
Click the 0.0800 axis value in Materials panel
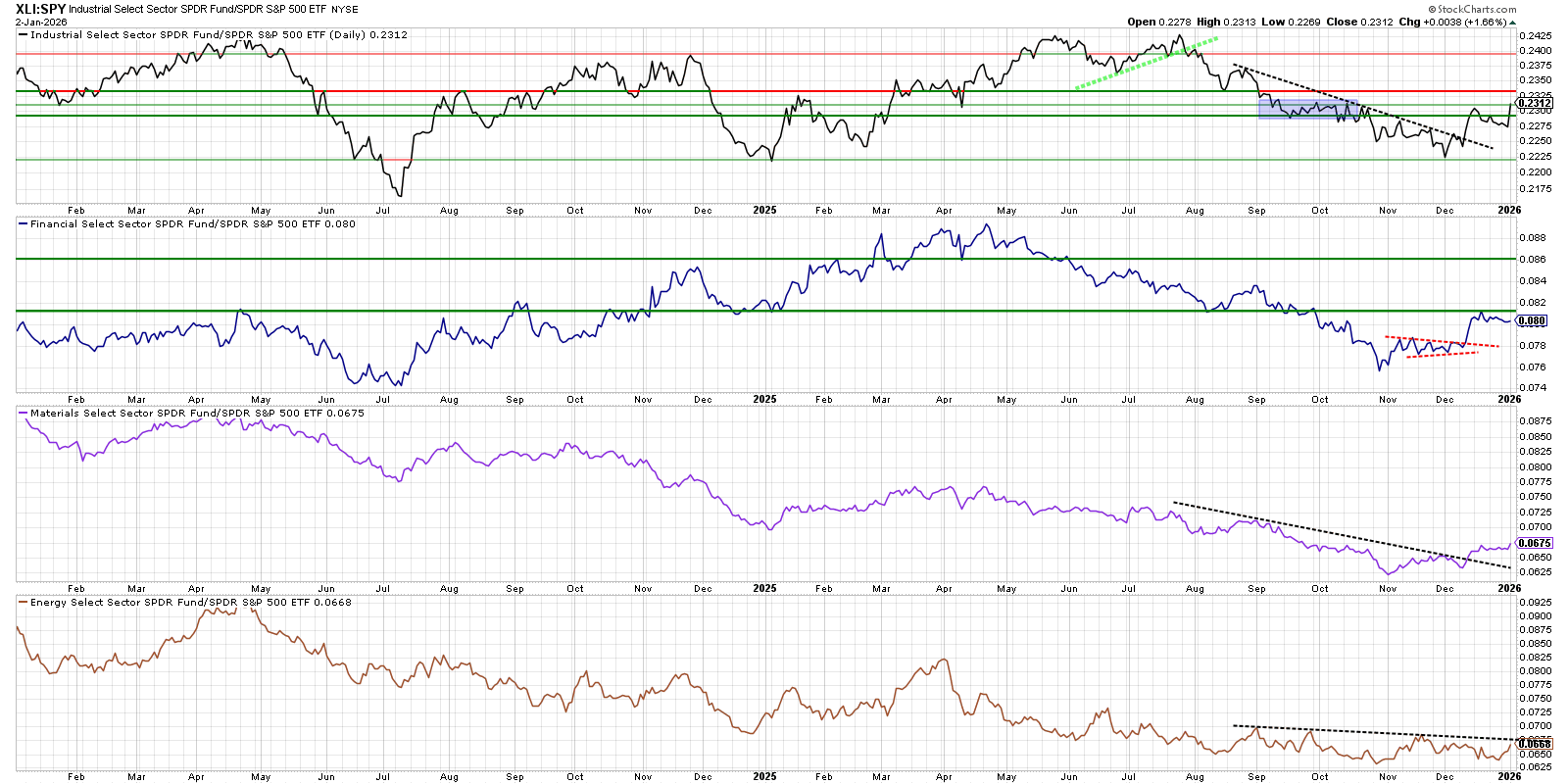(1536, 467)
